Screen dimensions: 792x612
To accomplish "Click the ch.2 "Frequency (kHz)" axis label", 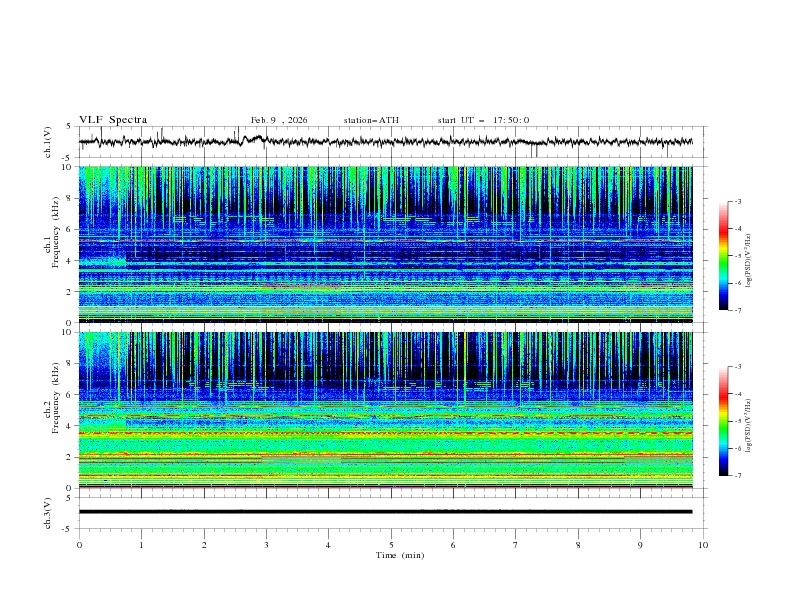I will (56, 397).
